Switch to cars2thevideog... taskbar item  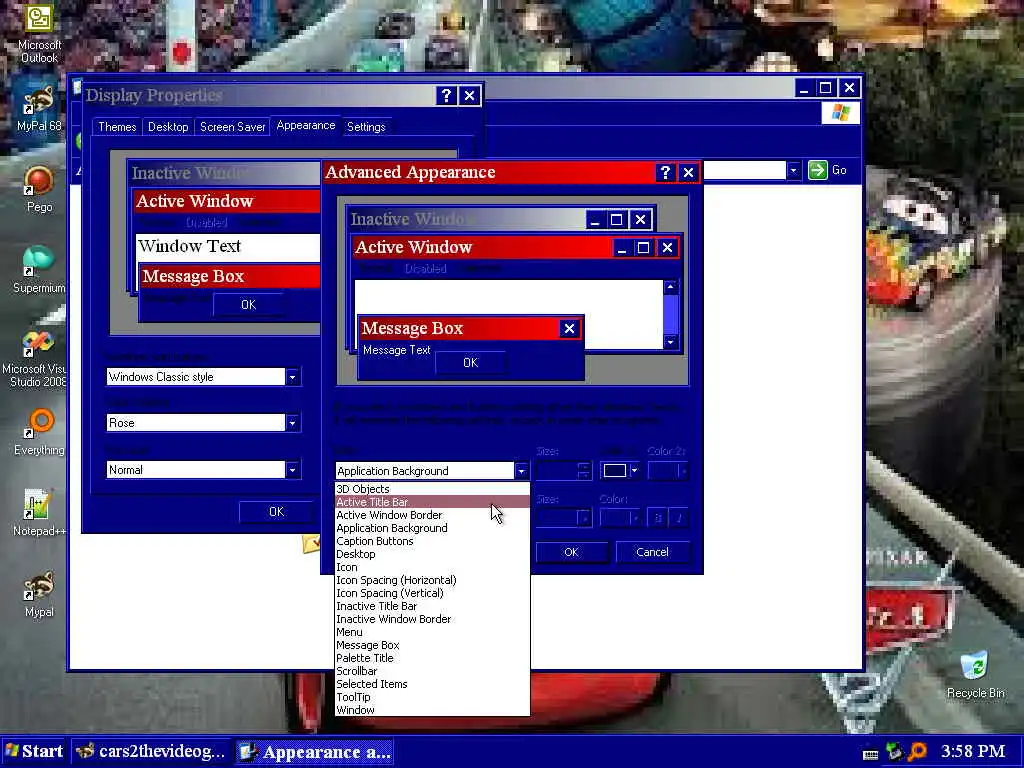152,752
